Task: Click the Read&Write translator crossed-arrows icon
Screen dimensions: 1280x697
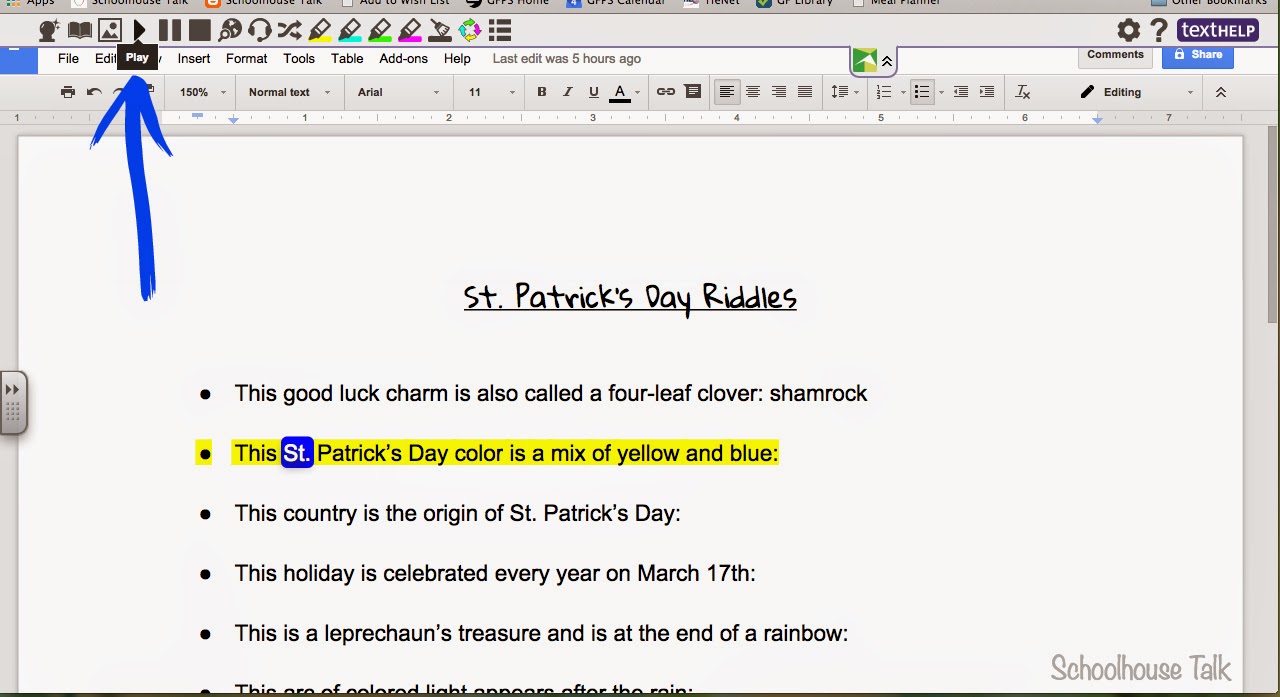Action: 290,30
